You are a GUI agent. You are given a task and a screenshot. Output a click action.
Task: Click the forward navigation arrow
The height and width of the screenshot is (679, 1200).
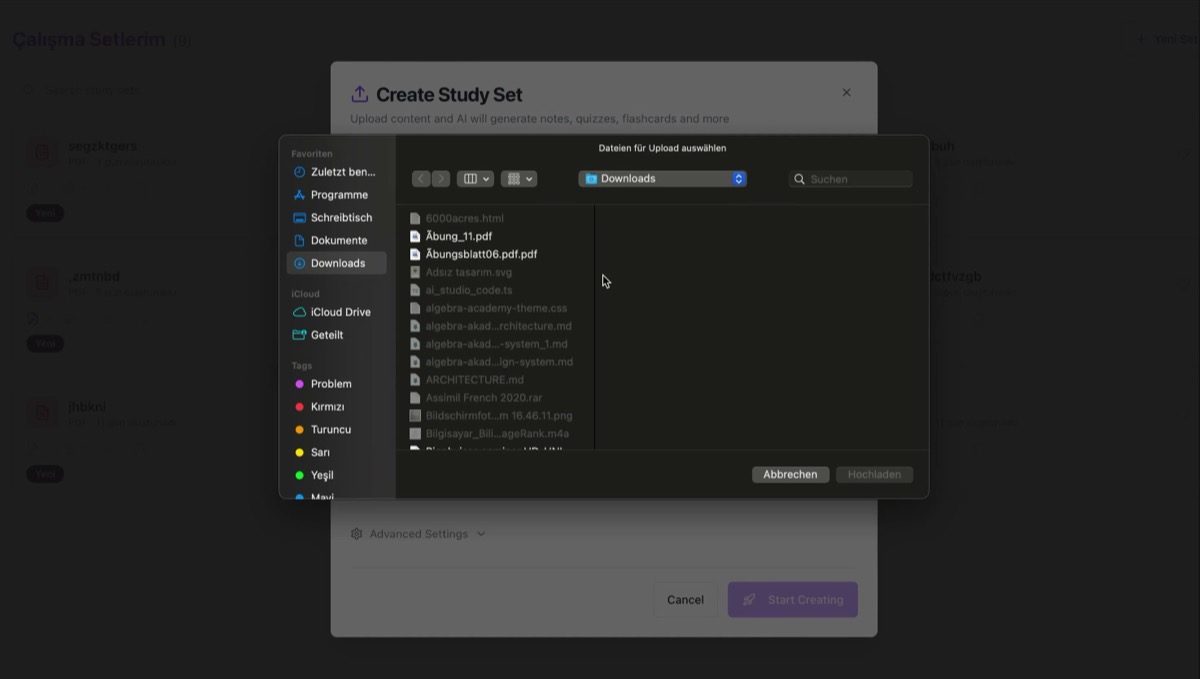(441, 179)
